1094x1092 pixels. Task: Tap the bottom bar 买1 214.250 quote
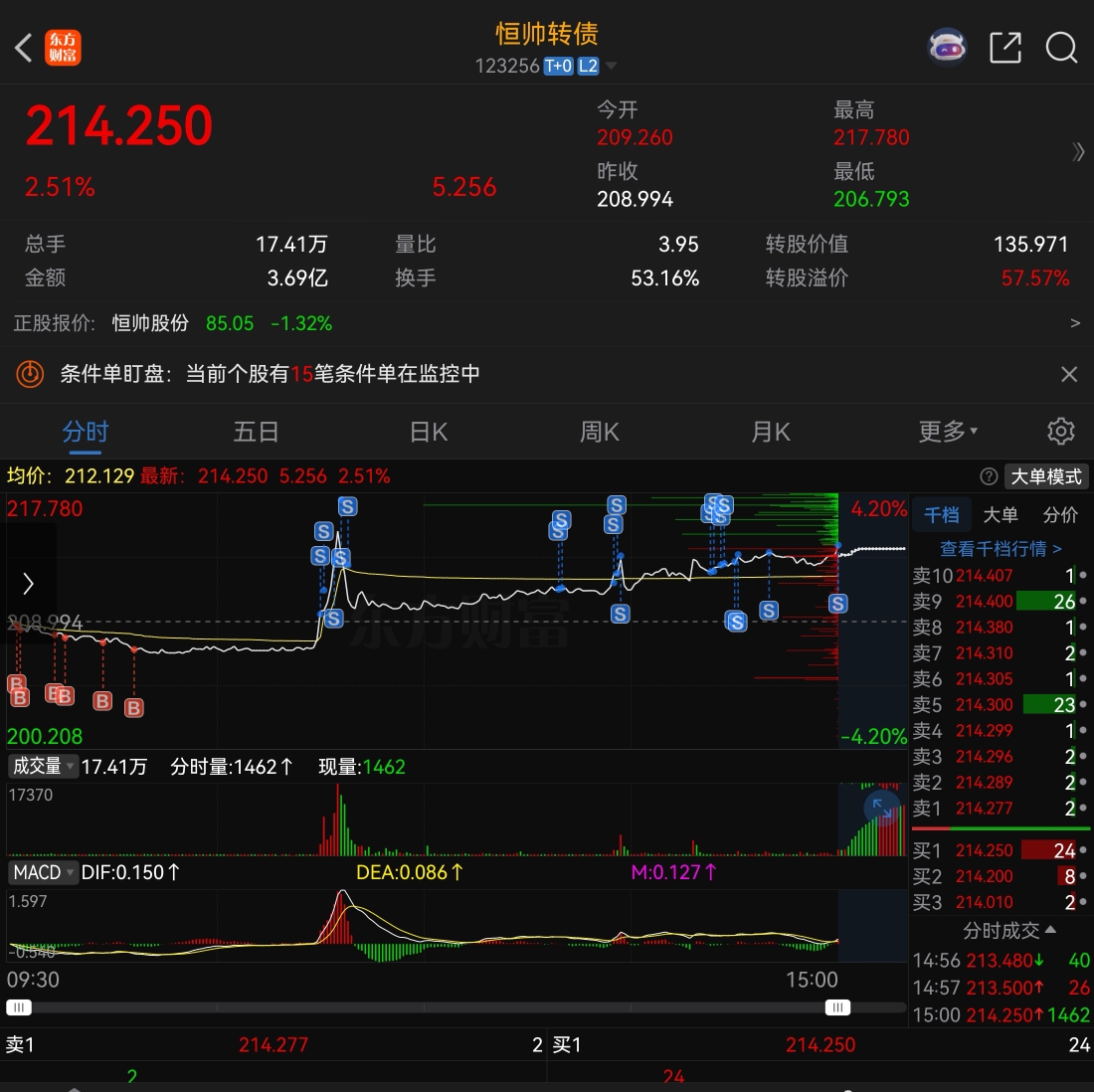[820, 1044]
